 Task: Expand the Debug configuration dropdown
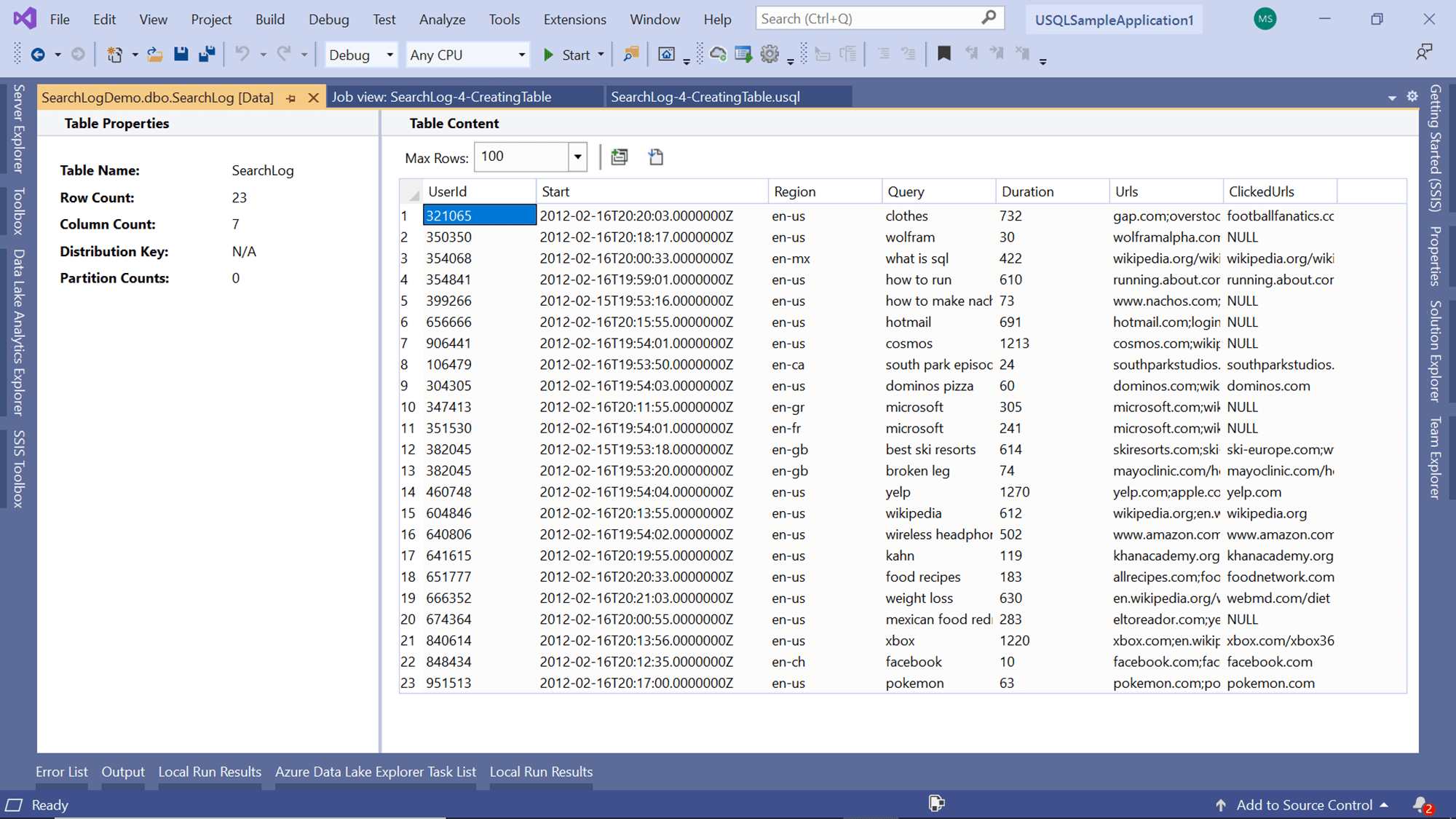[x=389, y=55]
